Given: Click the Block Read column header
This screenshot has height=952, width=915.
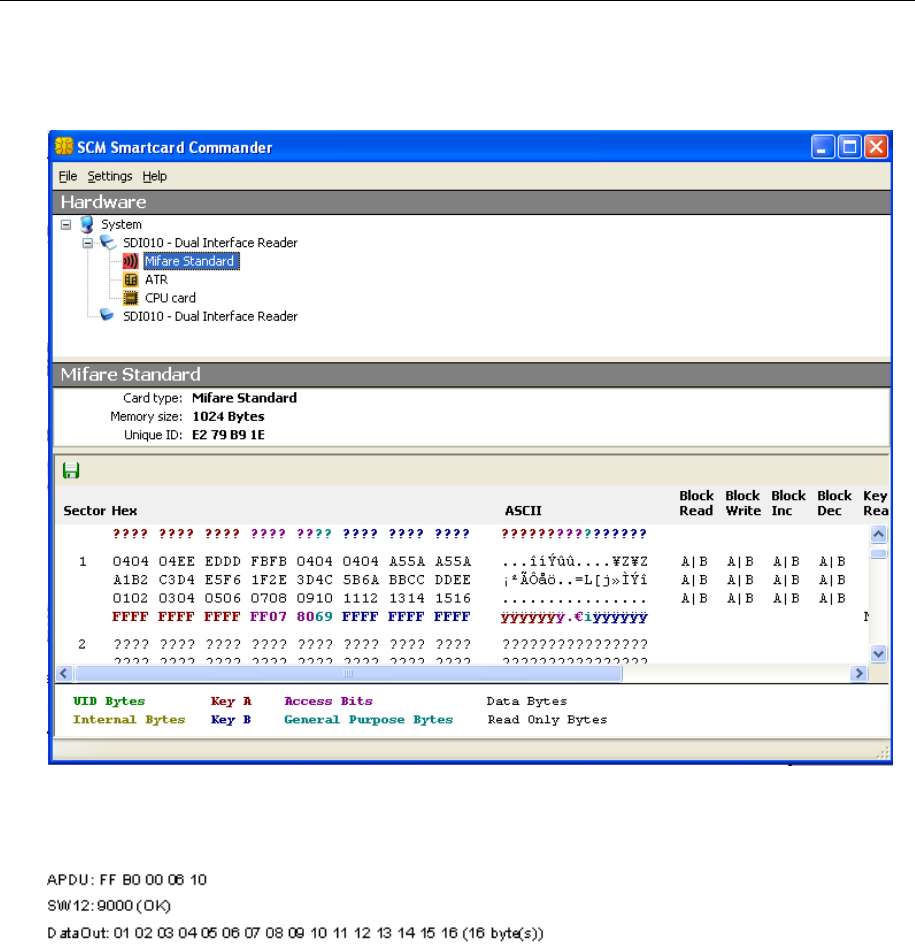Looking at the screenshot, I should point(696,503).
